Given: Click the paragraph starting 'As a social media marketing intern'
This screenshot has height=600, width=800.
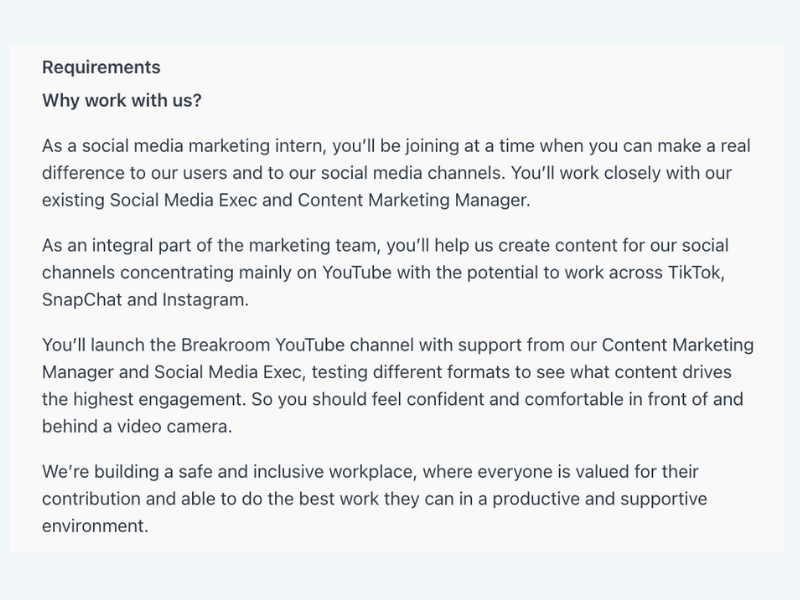Looking at the screenshot, I should (x=396, y=173).
